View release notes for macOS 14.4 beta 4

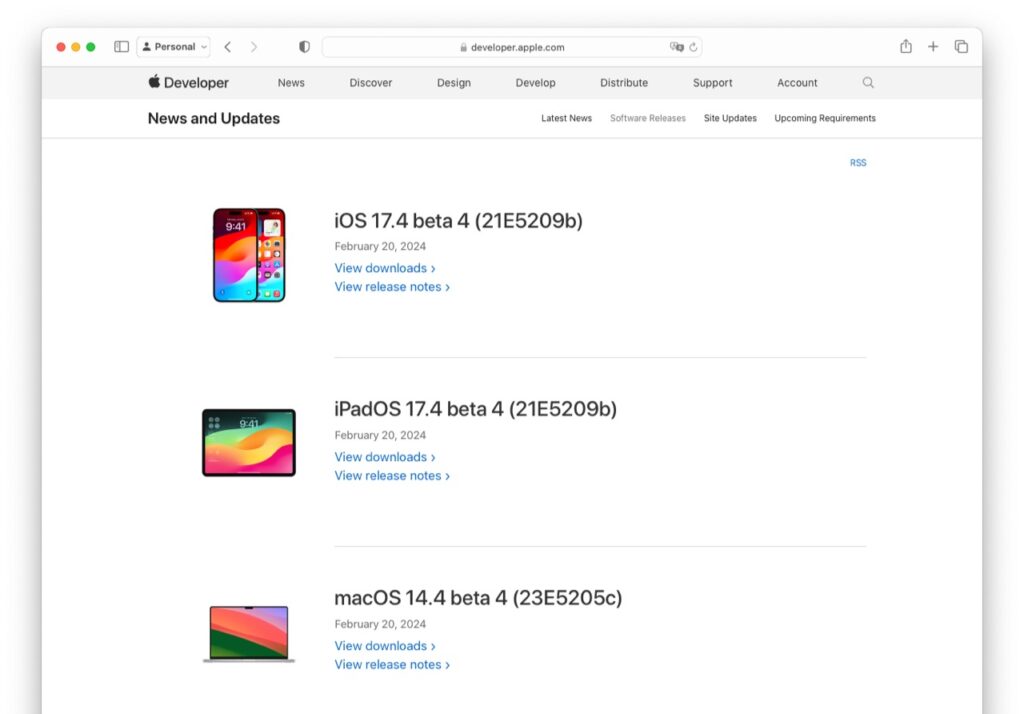pyautogui.click(x=392, y=664)
